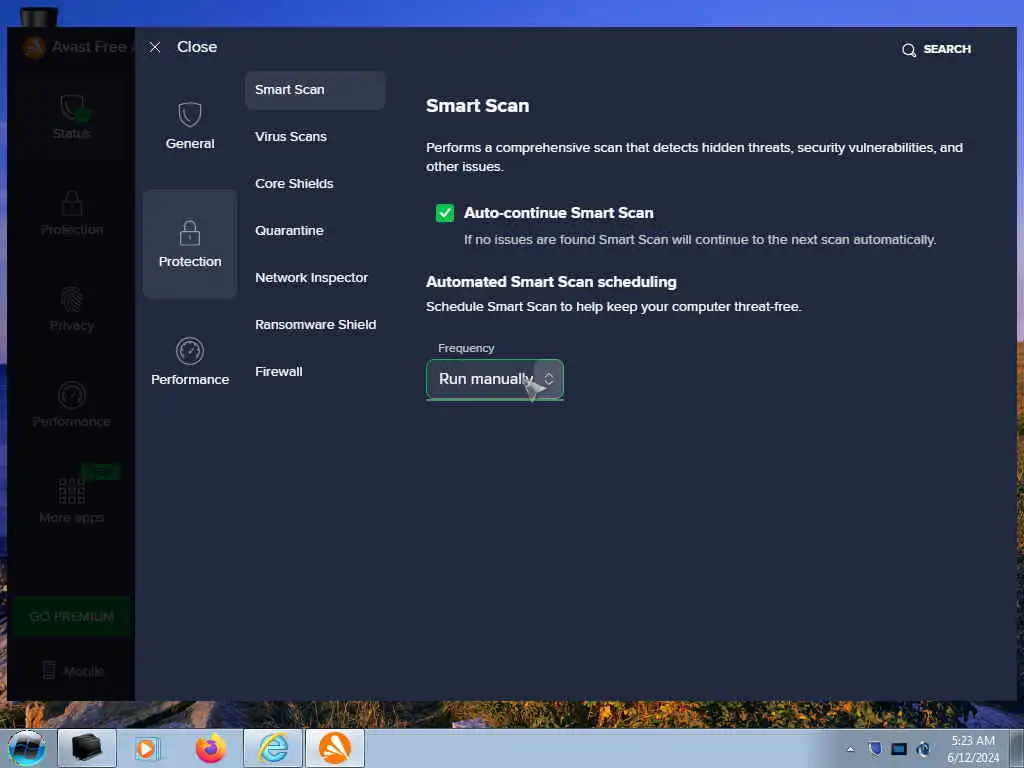Open the General settings category
This screenshot has width=1024, height=768.
190,125
